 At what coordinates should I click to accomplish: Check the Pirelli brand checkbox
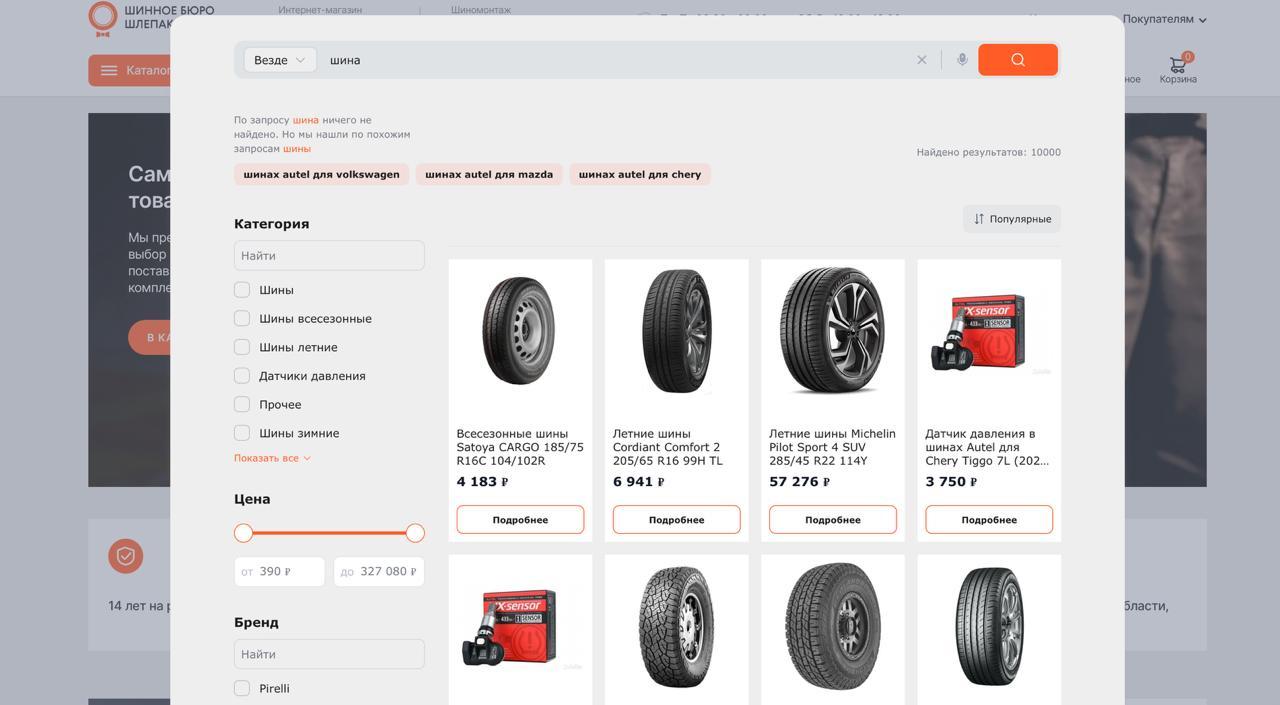tap(242, 688)
